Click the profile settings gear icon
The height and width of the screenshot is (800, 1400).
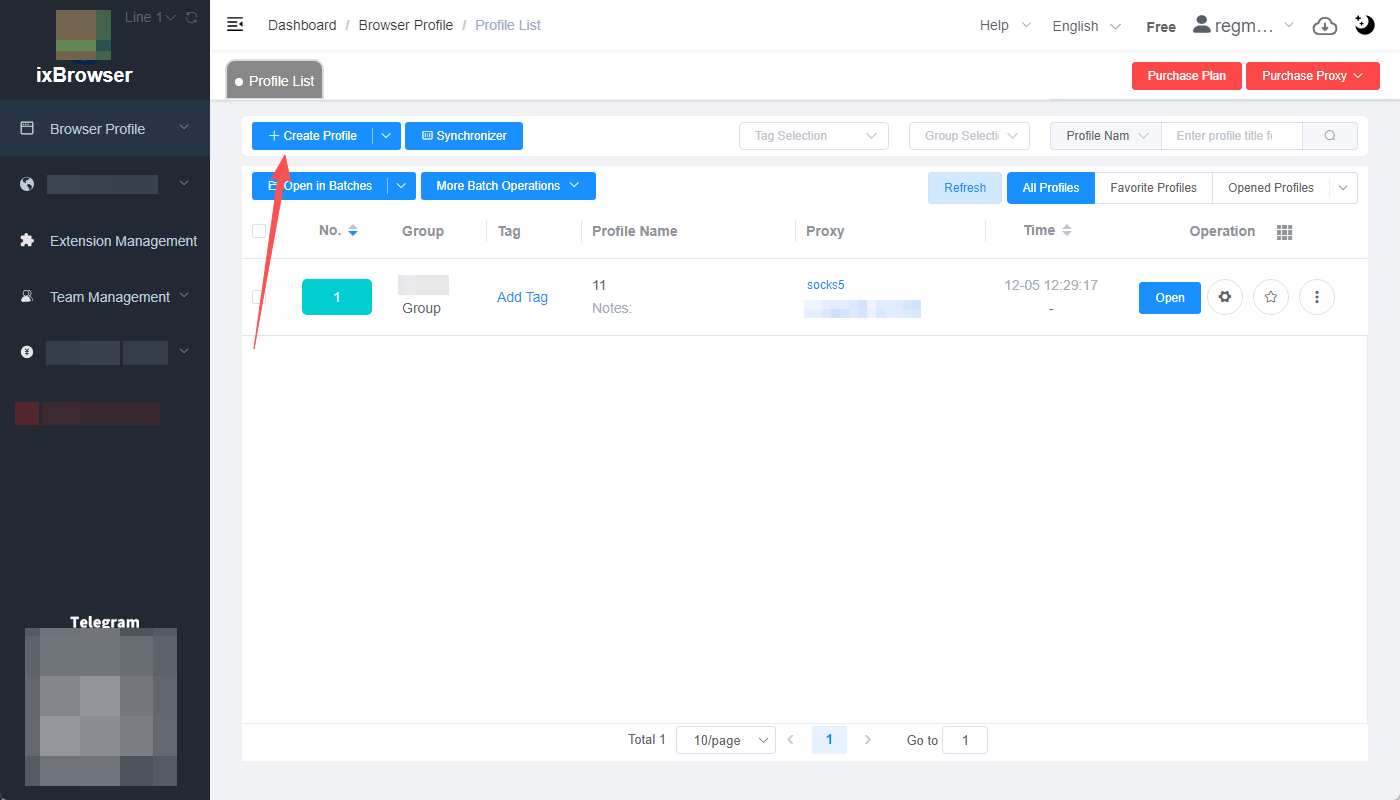[x=1225, y=297]
